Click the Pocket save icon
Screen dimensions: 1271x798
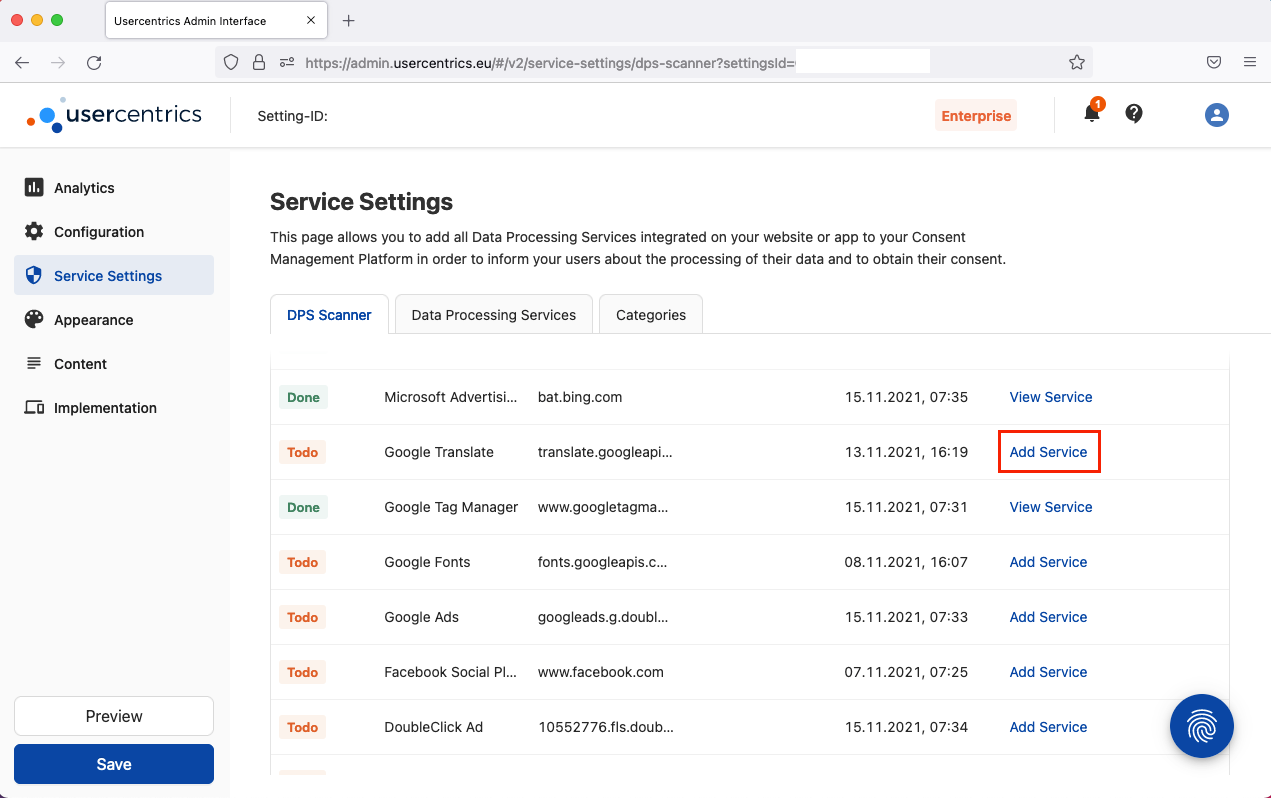(x=1214, y=62)
